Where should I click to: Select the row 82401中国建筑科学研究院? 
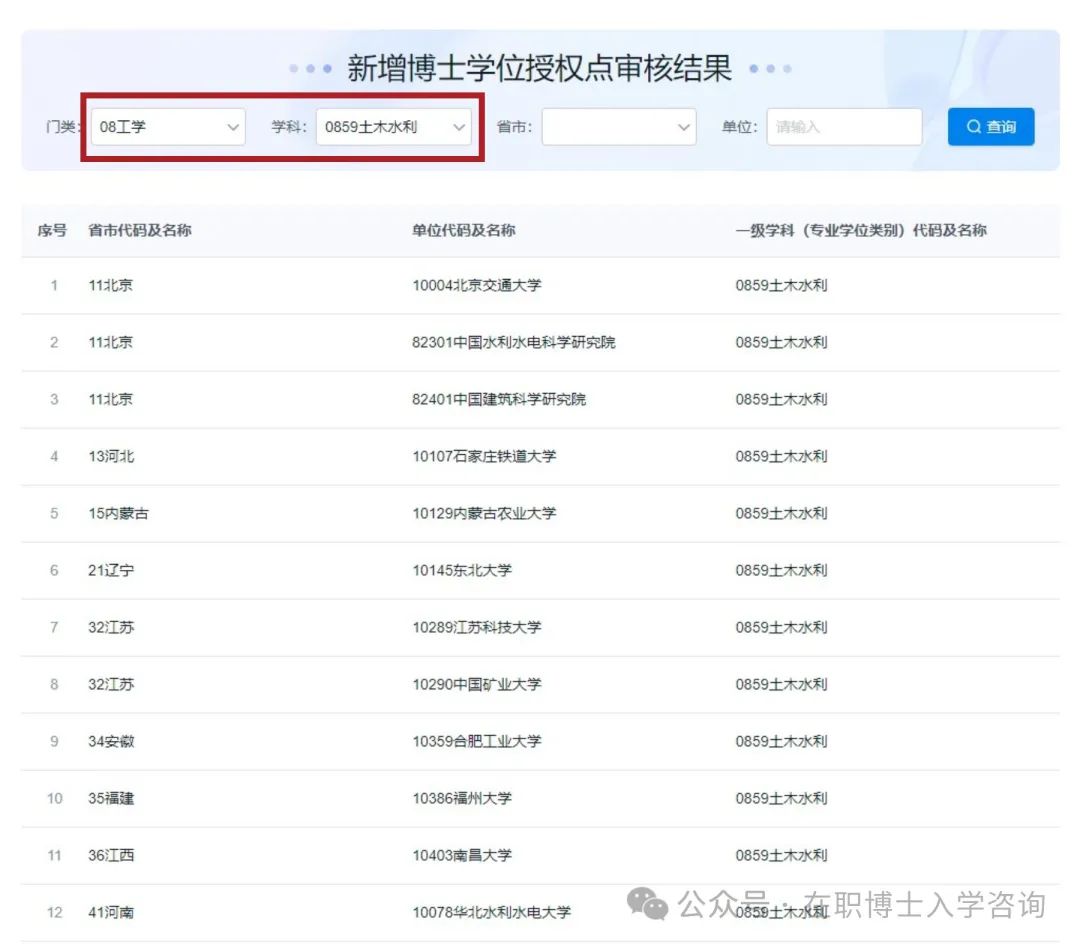pos(499,399)
